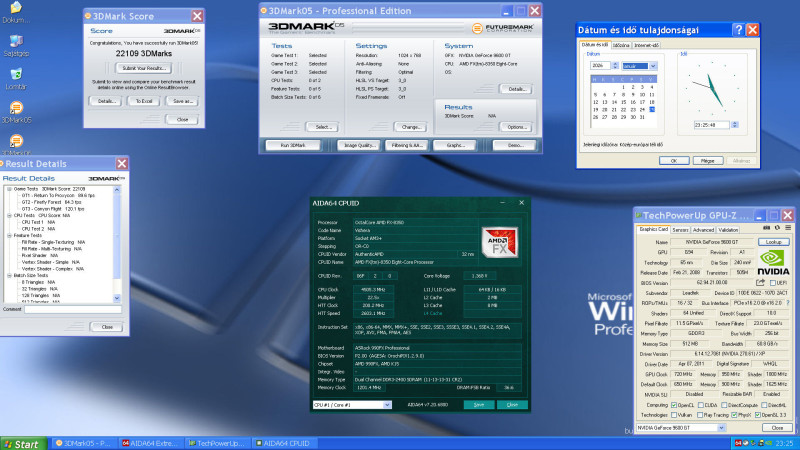Open the 3DMark05 desktop shortcut
The image size is (800, 450).
(16, 112)
